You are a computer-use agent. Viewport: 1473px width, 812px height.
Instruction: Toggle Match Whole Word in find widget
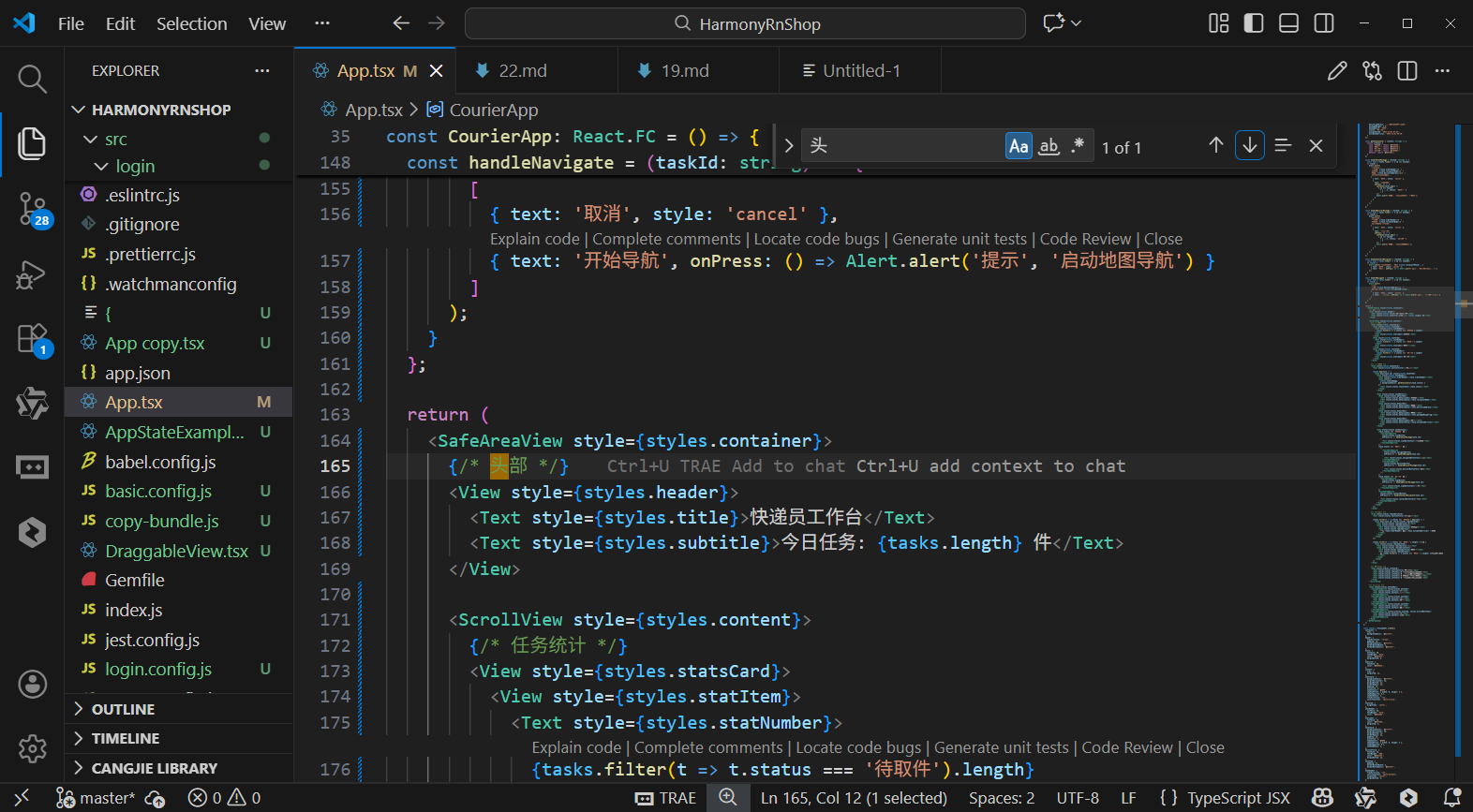[x=1049, y=146]
